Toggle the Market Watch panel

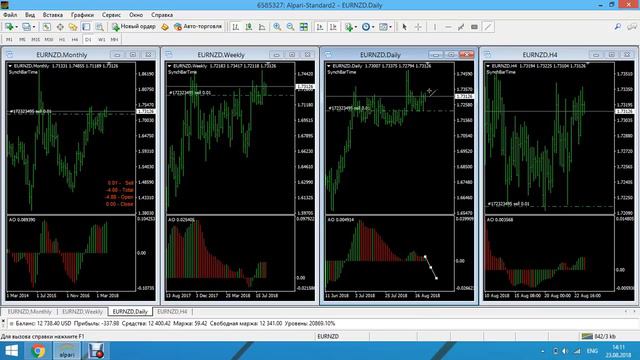point(47,27)
